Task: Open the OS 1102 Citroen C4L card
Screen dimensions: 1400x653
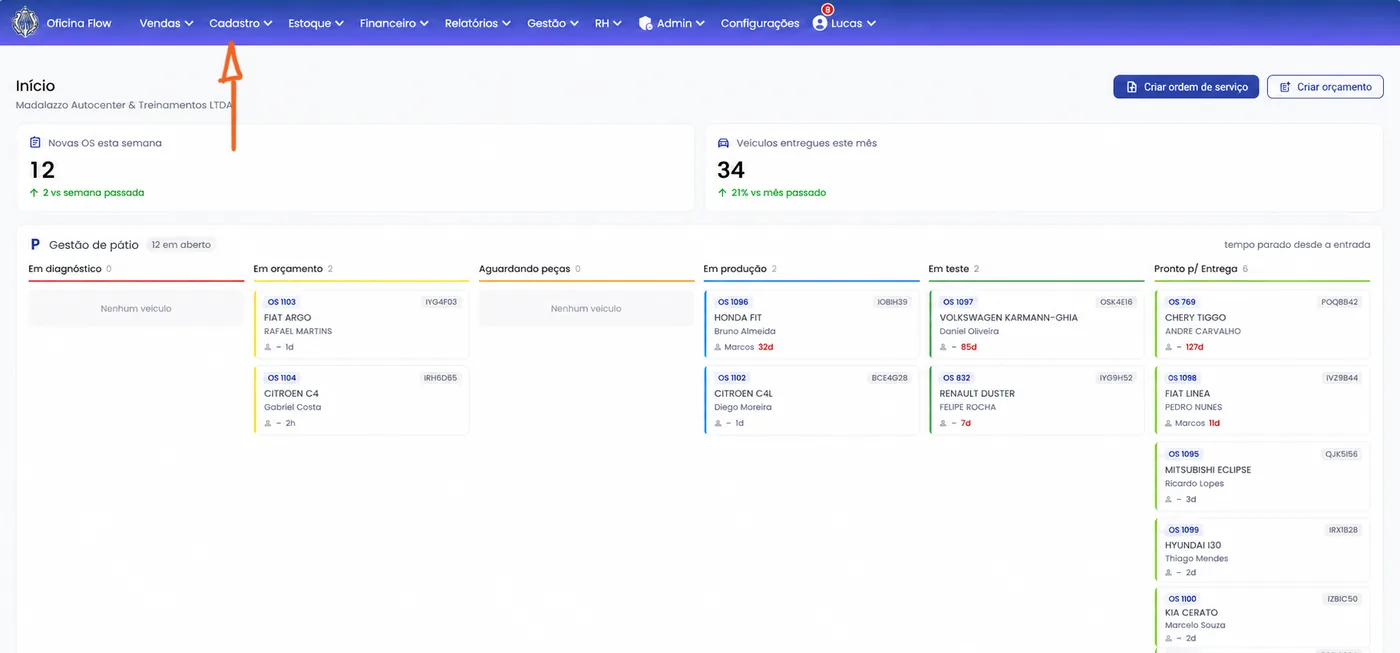Action: point(811,401)
